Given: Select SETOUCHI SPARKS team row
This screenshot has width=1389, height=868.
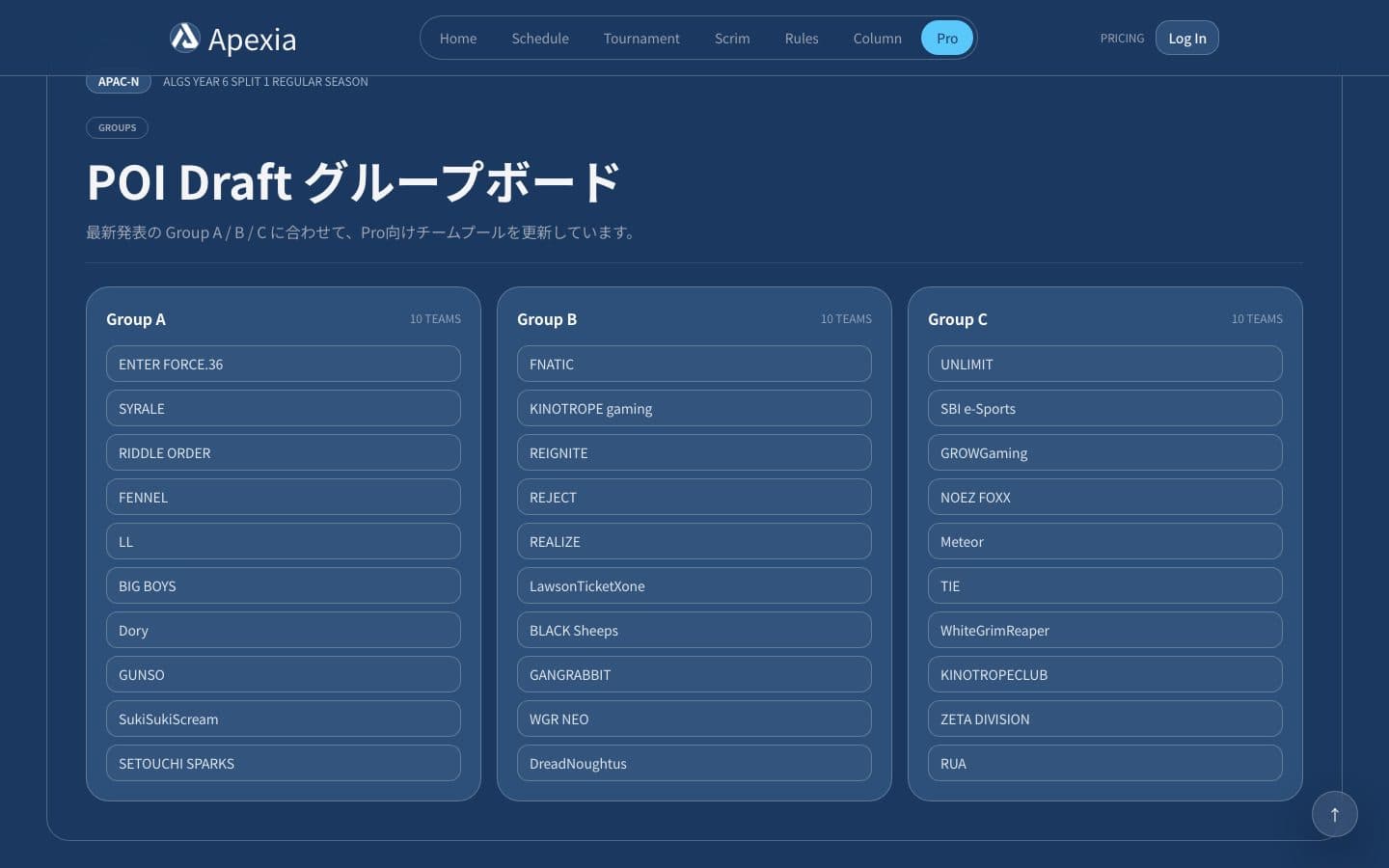Looking at the screenshot, I should 284,763.
